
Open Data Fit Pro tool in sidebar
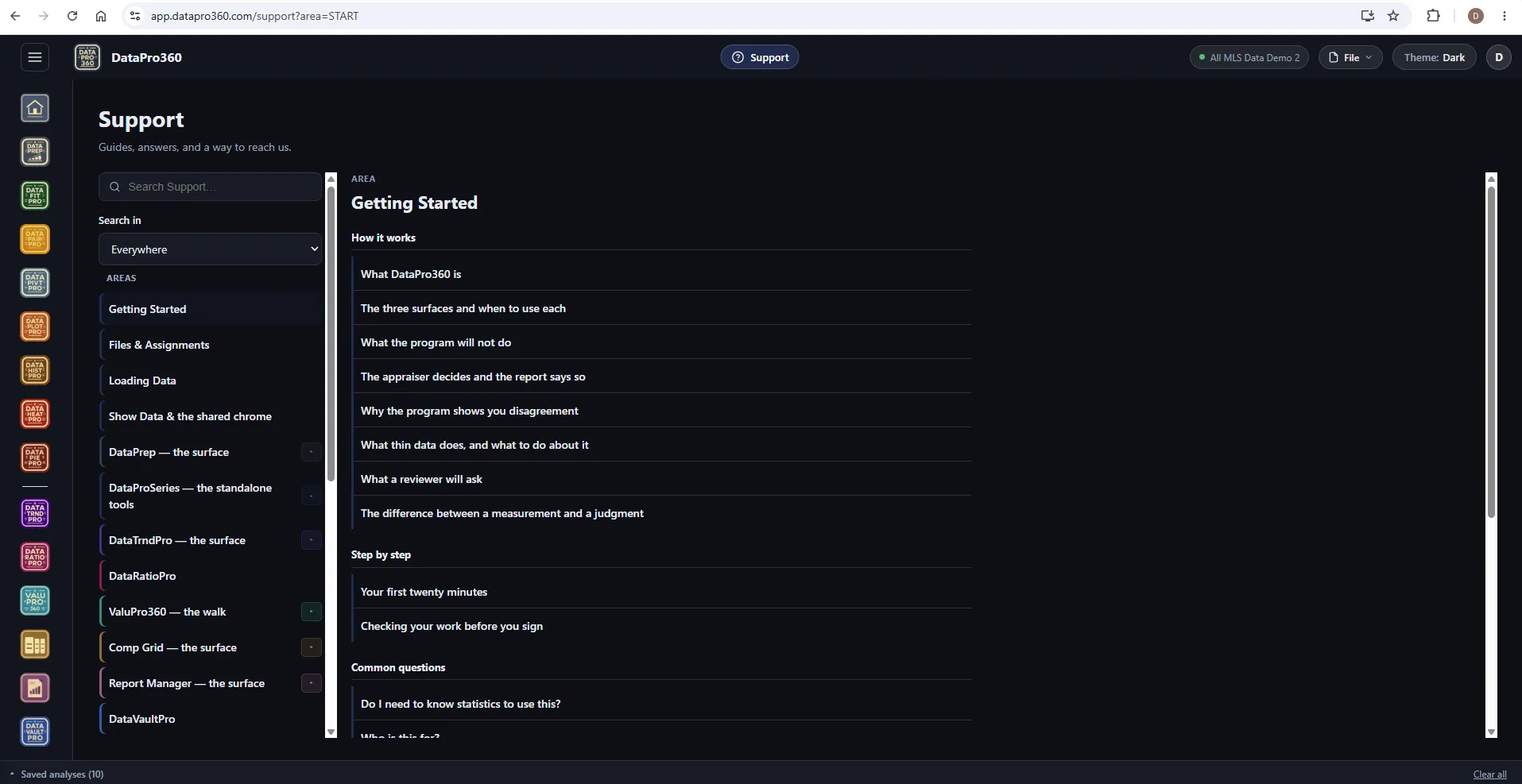pyautogui.click(x=35, y=195)
